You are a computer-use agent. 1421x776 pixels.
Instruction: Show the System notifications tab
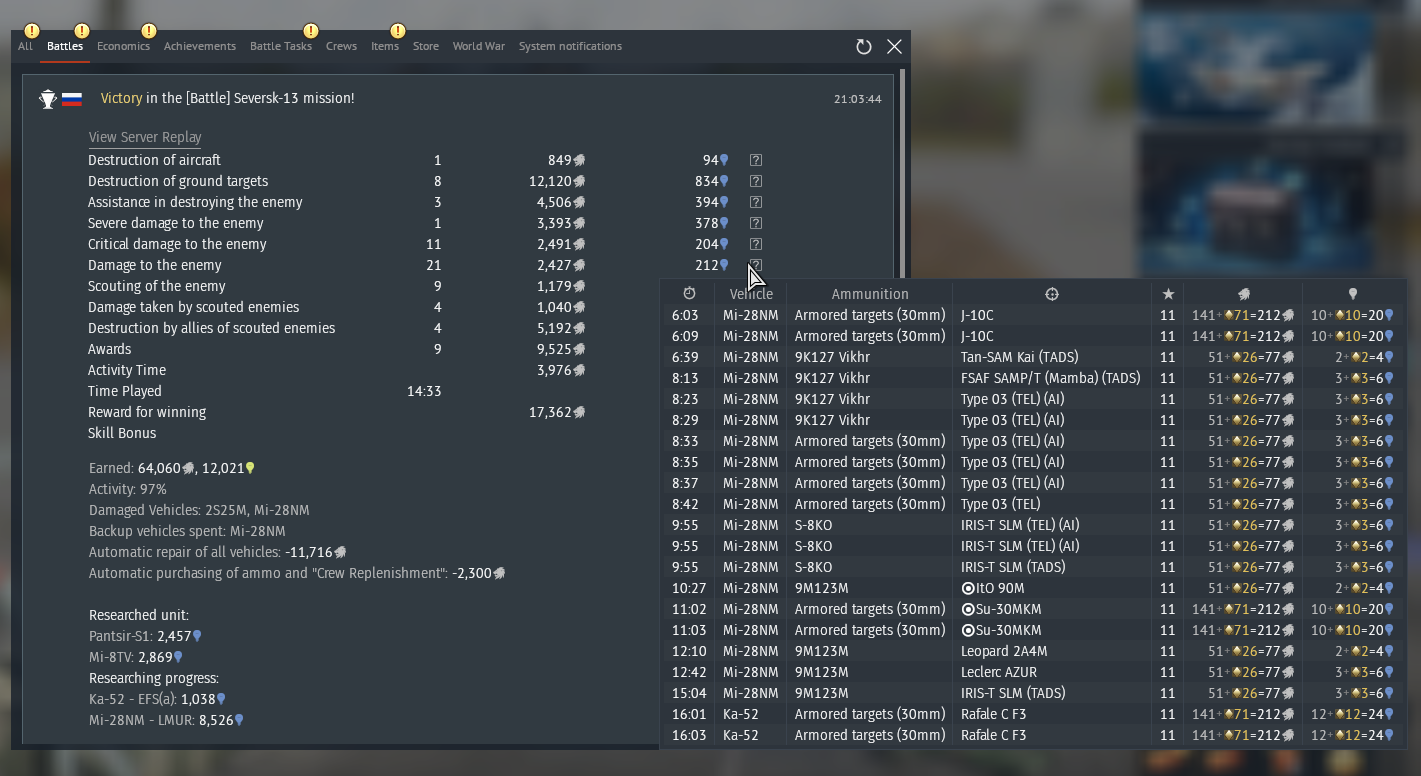[570, 46]
